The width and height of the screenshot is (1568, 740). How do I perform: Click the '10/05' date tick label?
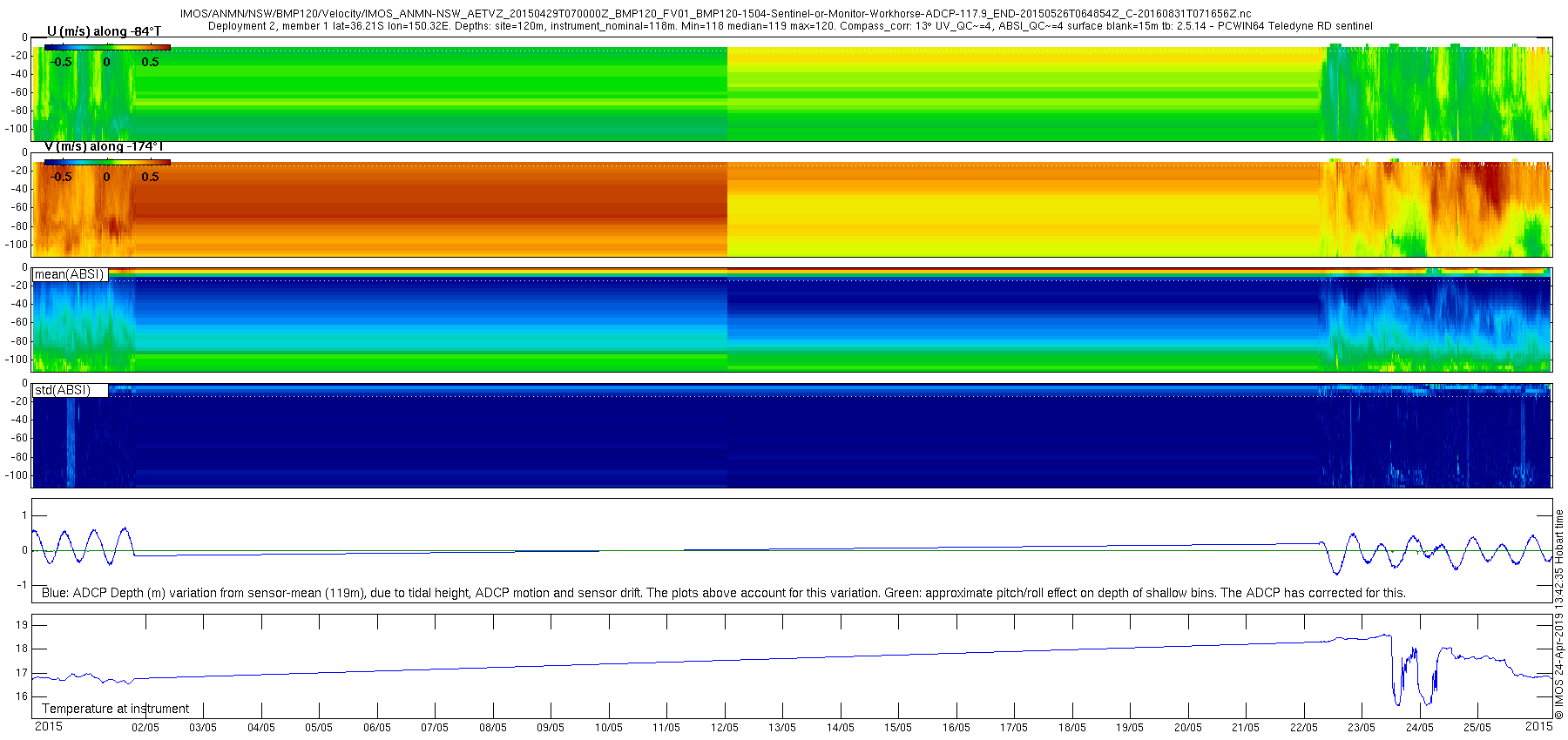[x=609, y=728]
